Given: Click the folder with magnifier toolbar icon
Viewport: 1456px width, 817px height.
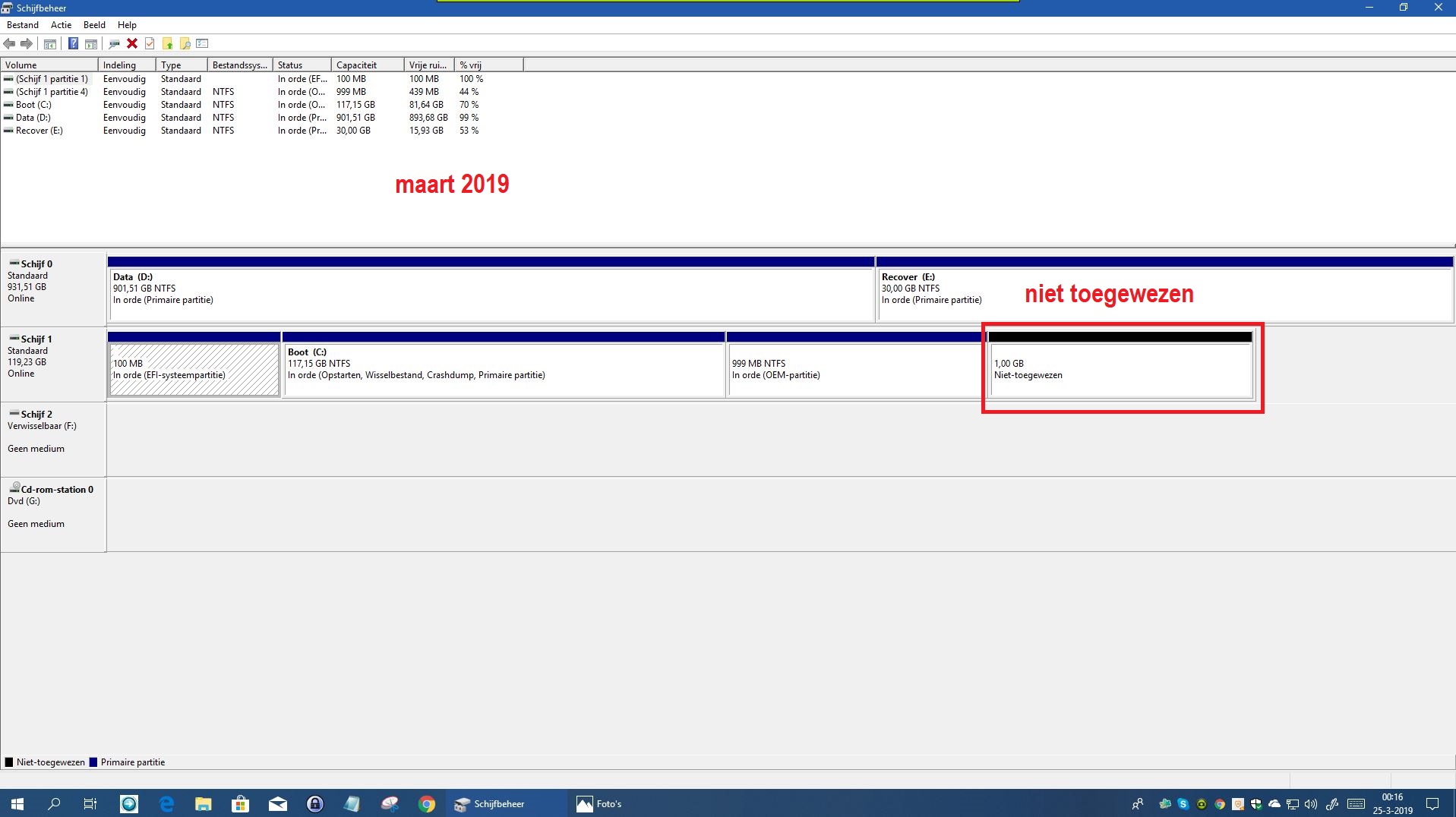Looking at the screenshot, I should coord(185,44).
